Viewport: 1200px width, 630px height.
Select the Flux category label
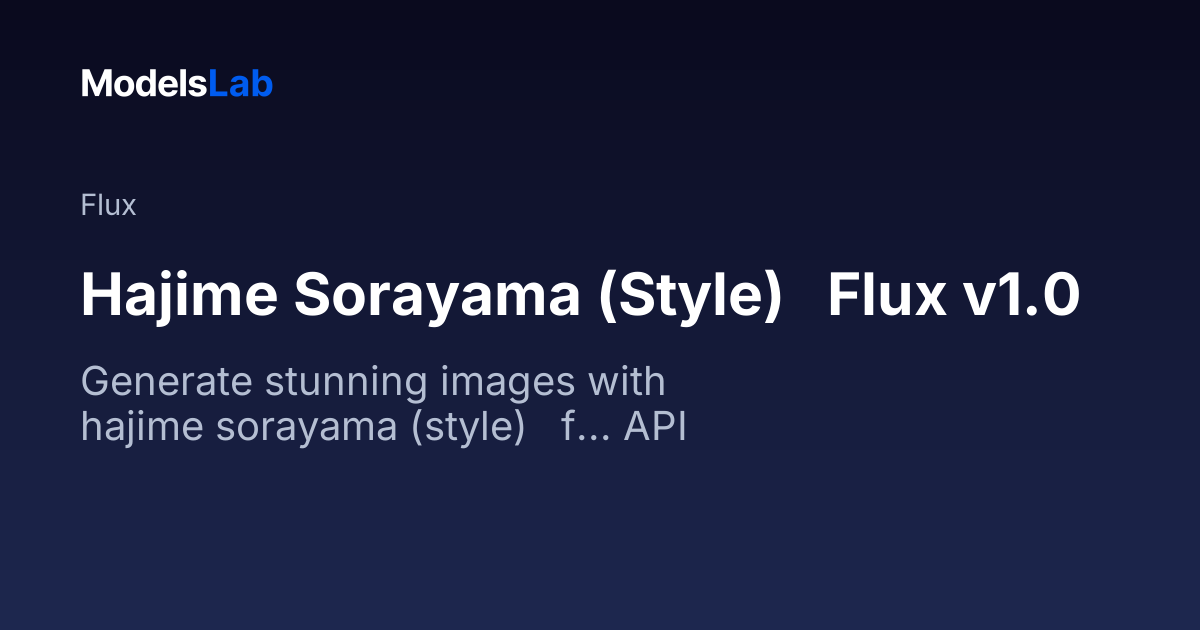tap(108, 206)
